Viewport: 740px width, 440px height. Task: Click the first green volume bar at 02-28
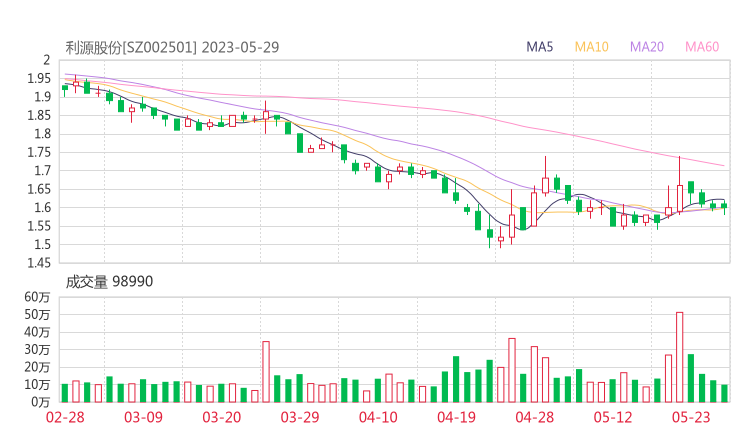tap(65, 393)
